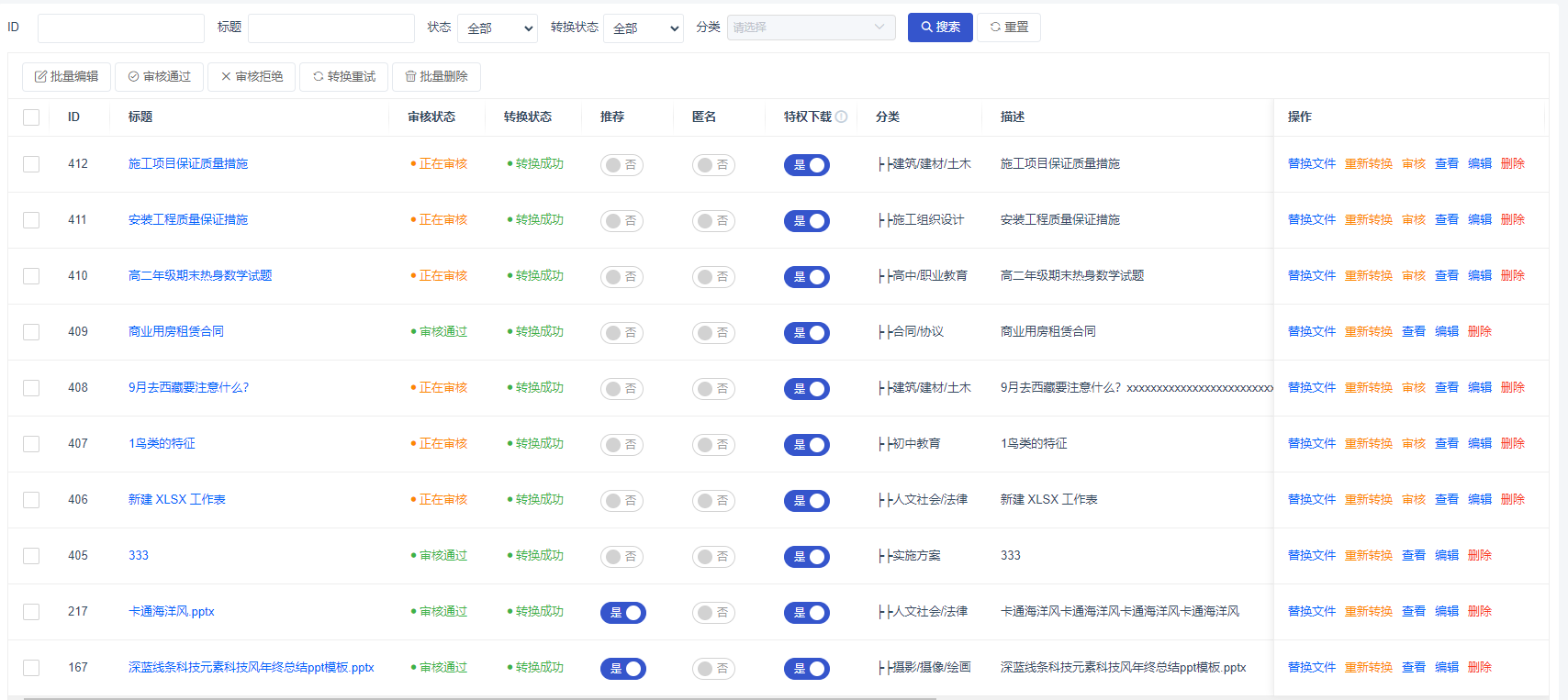Toggle the 匿名 switch for row 411
Screen dimensions: 1568x700
pyautogui.click(x=713, y=221)
